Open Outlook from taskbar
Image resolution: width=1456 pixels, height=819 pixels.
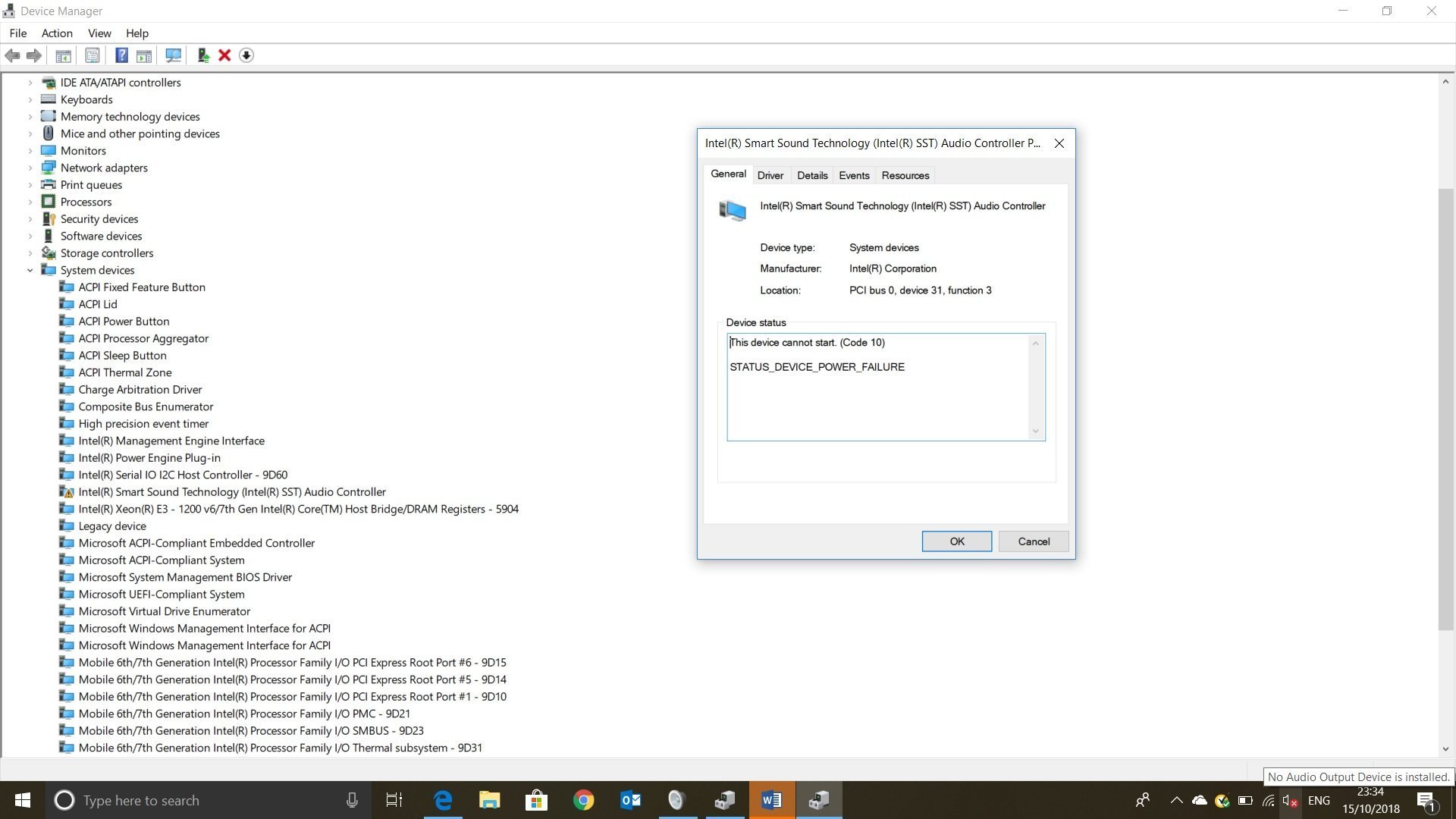tap(631, 800)
